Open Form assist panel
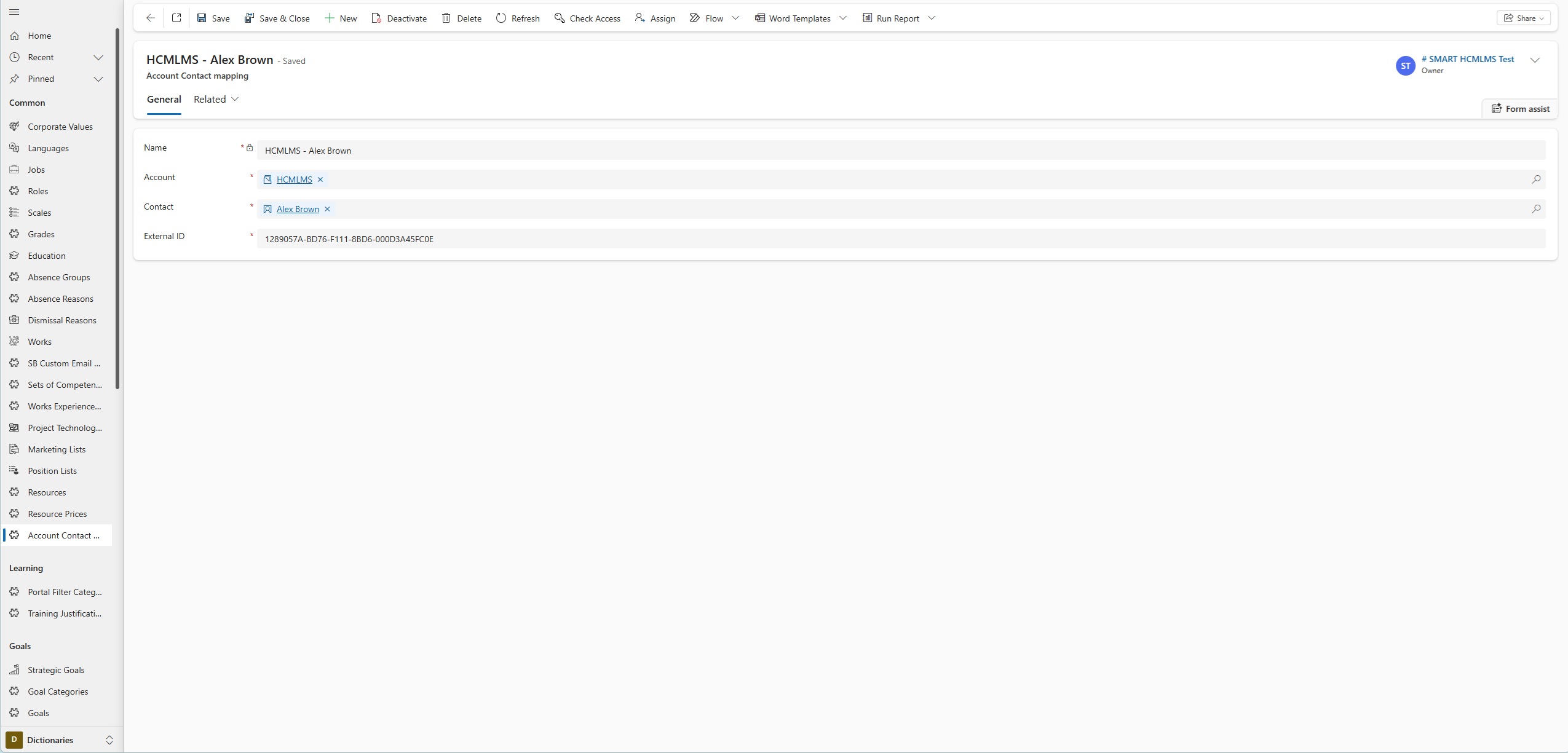Image resolution: width=1568 pixels, height=753 pixels. [x=1520, y=109]
